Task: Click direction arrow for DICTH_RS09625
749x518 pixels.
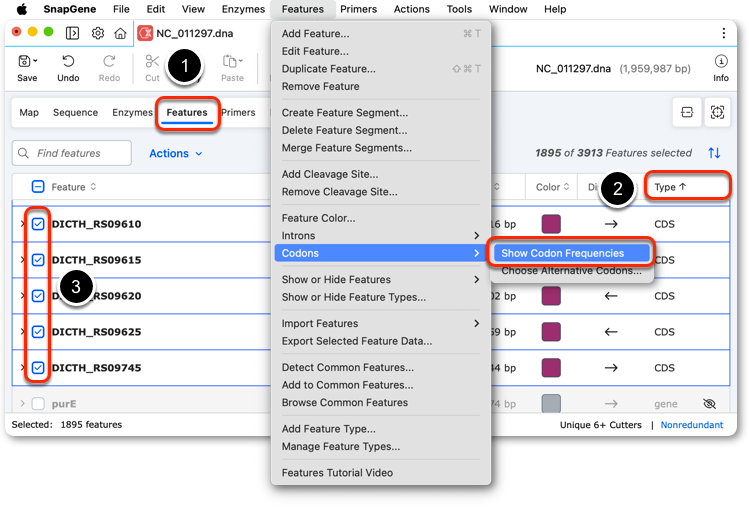Action: (x=611, y=332)
